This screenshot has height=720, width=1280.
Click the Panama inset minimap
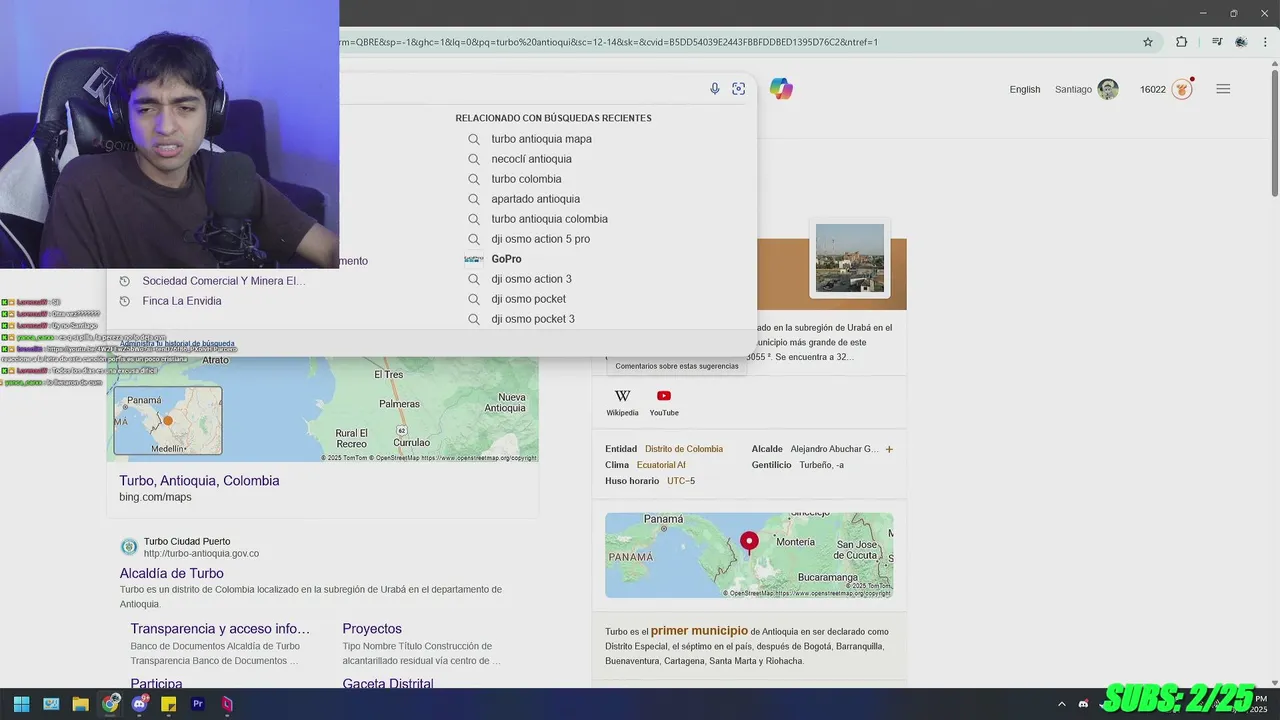click(x=168, y=421)
